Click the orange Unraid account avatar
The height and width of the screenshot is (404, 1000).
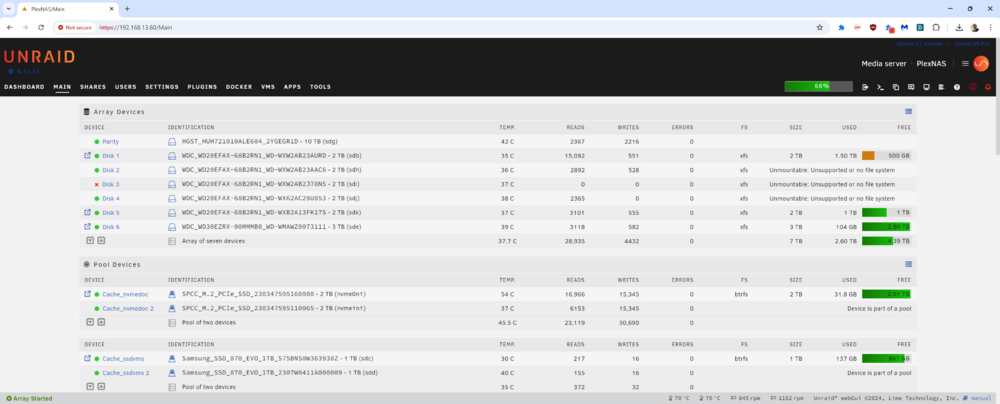click(981, 64)
